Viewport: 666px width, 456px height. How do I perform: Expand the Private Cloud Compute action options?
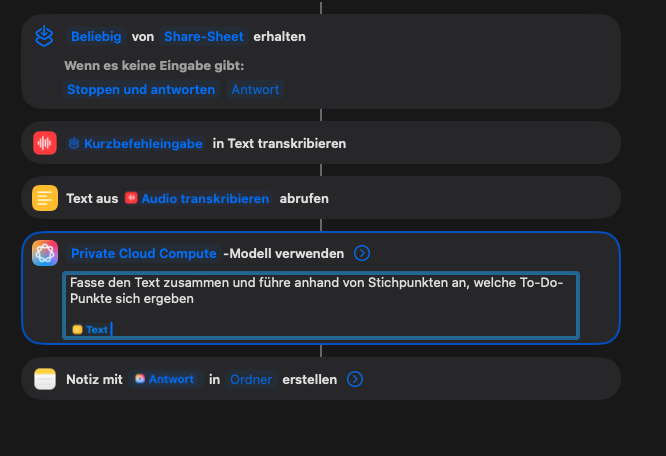click(x=363, y=253)
